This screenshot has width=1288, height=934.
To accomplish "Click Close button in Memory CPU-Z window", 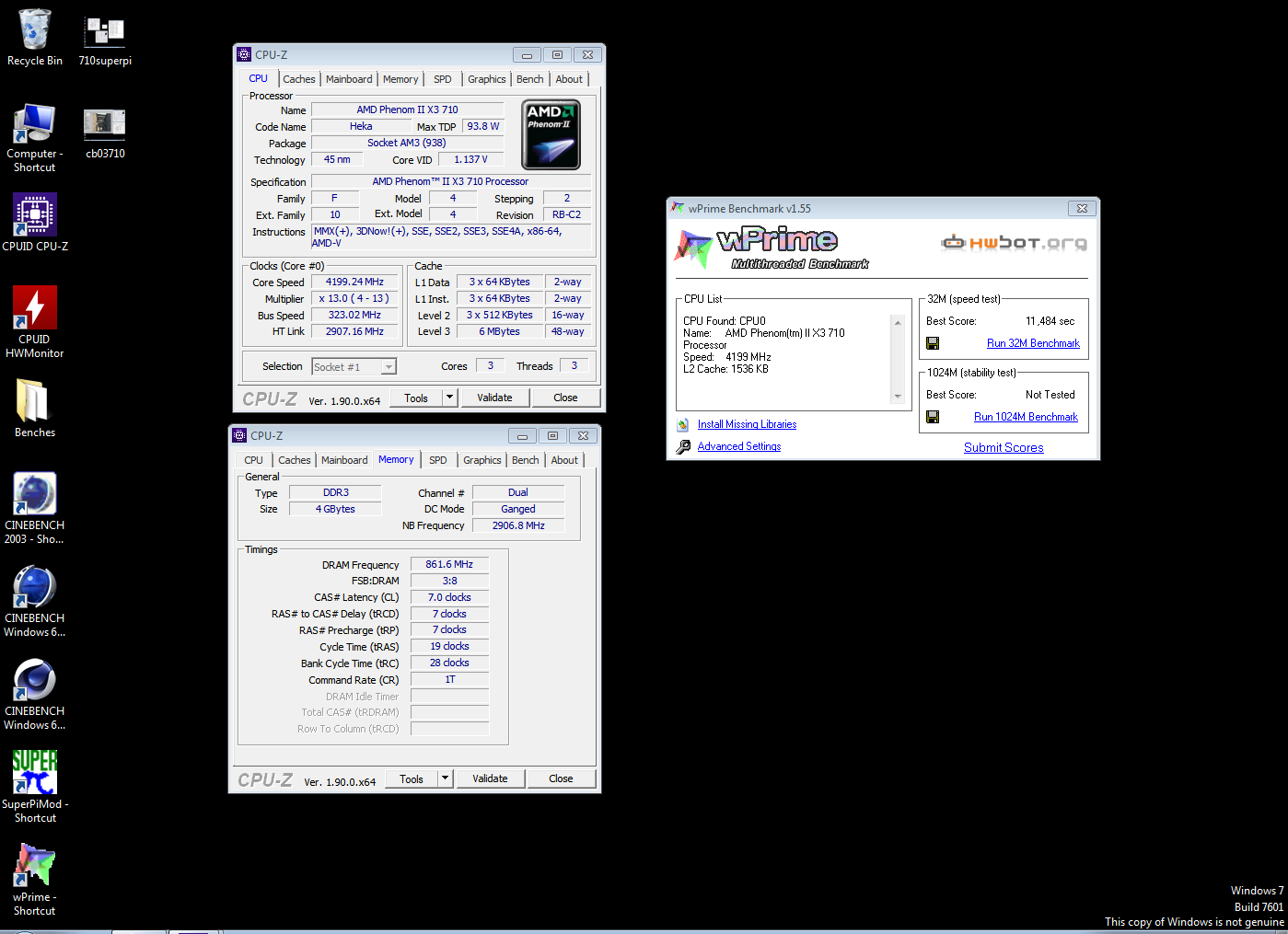I will [561, 778].
